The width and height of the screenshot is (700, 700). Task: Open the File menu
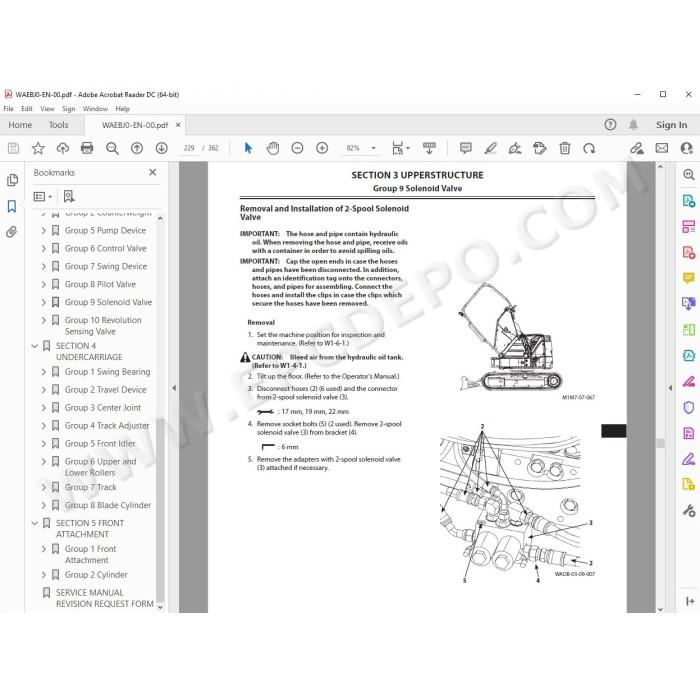8,108
